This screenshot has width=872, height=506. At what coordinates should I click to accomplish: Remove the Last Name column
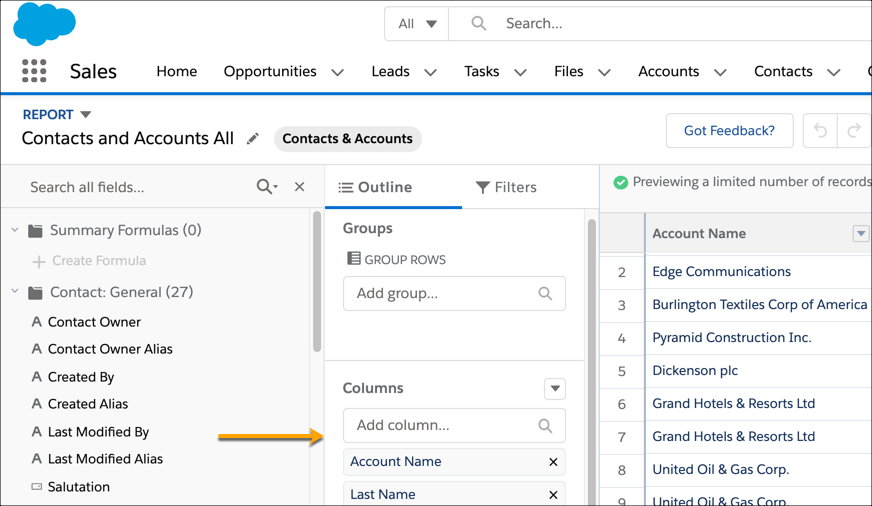(553, 495)
